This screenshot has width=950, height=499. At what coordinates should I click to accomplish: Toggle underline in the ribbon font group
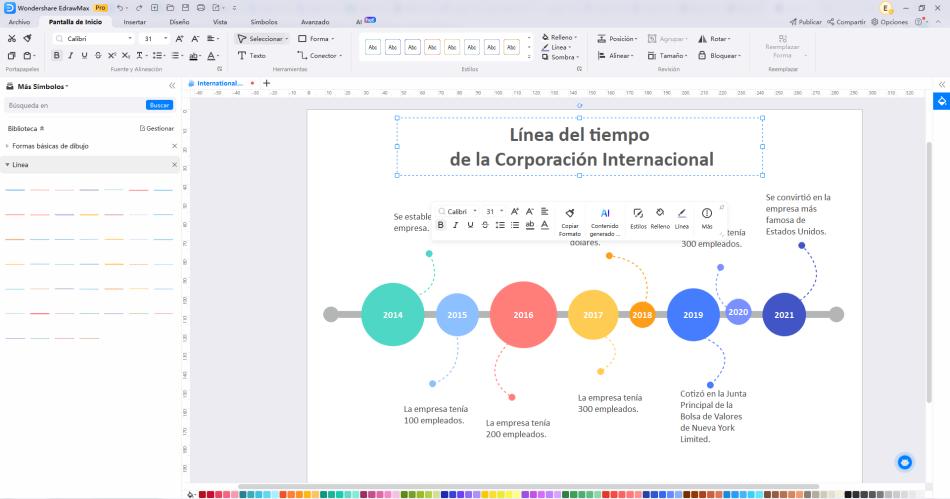pos(84,56)
